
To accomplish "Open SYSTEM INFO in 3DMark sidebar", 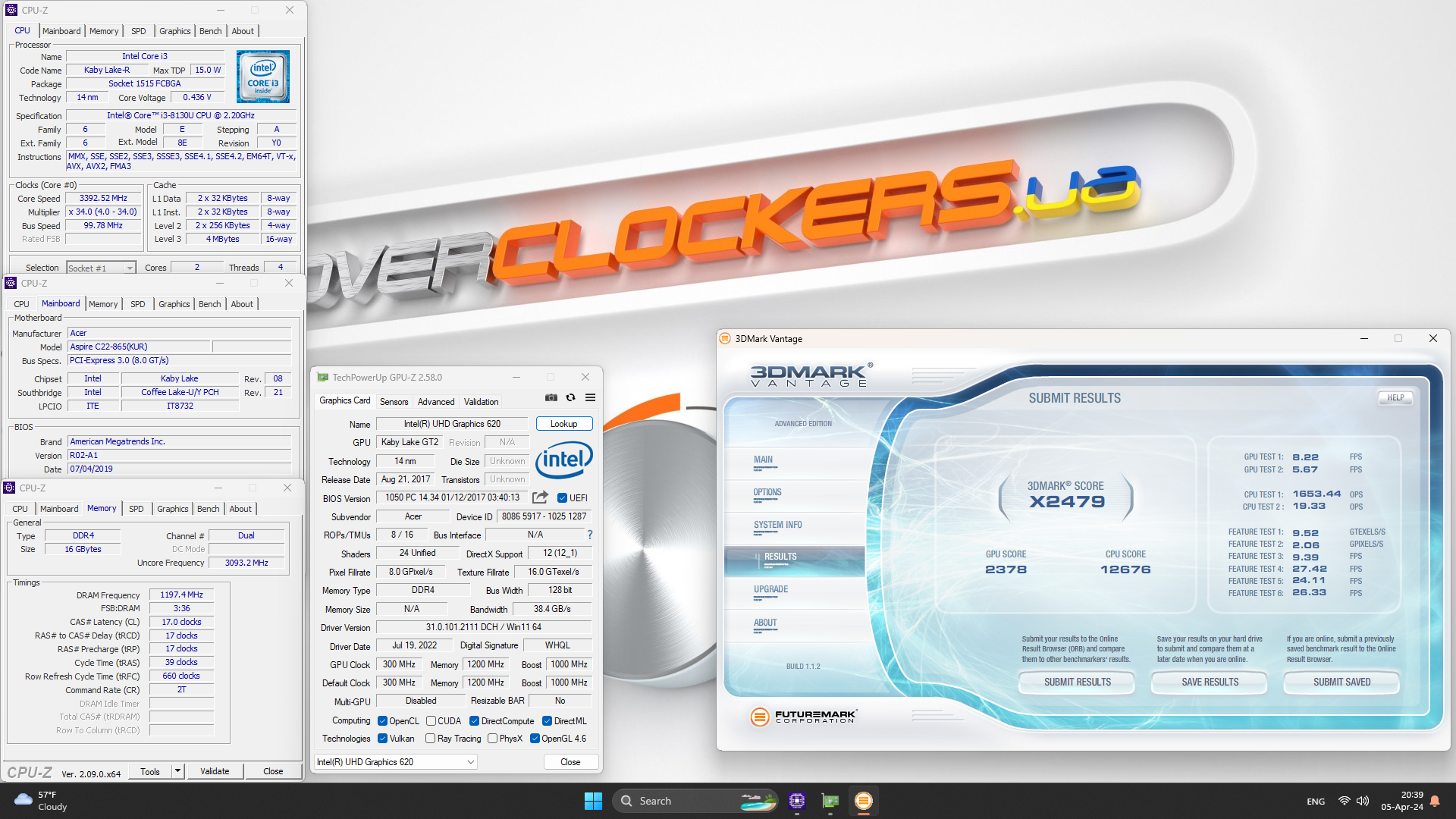I will coord(777,525).
